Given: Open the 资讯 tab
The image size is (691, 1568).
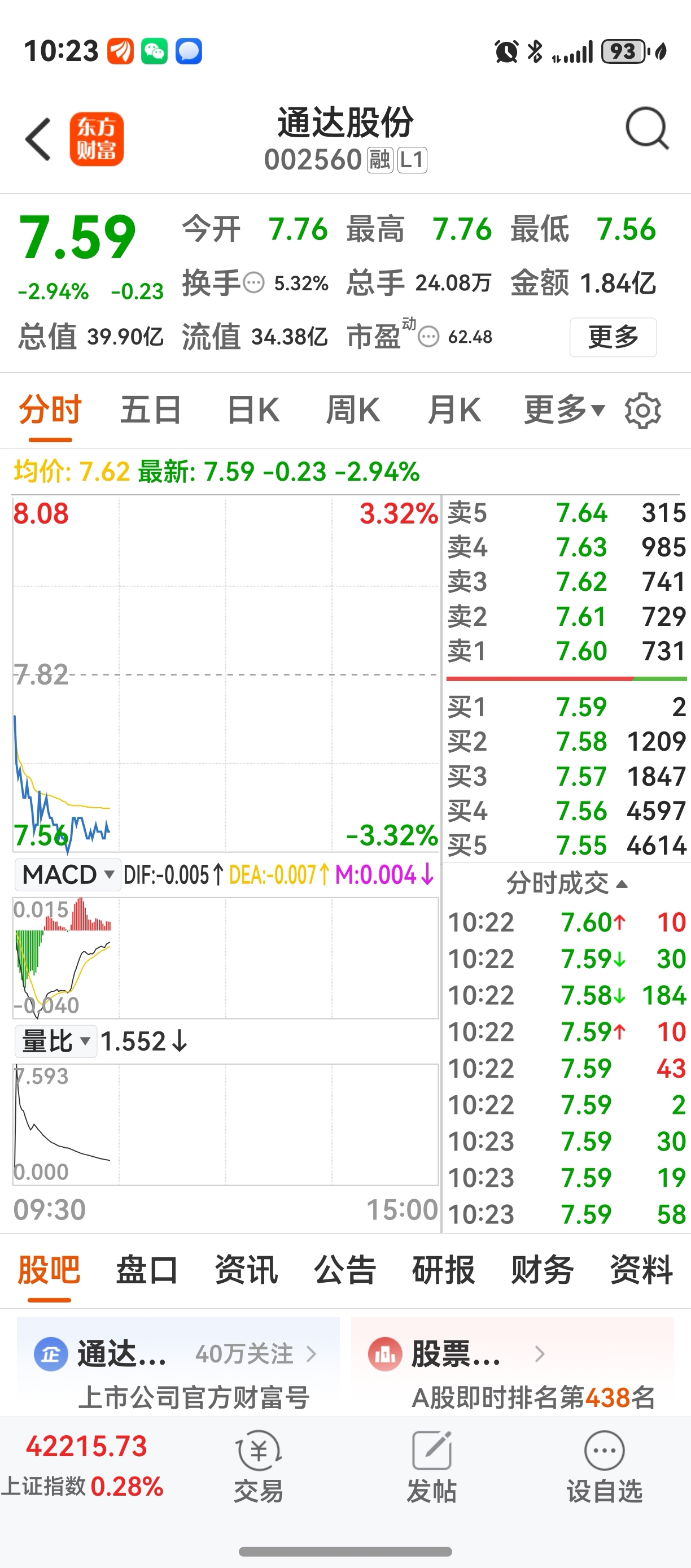Looking at the screenshot, I should [x=246, y=1270].
